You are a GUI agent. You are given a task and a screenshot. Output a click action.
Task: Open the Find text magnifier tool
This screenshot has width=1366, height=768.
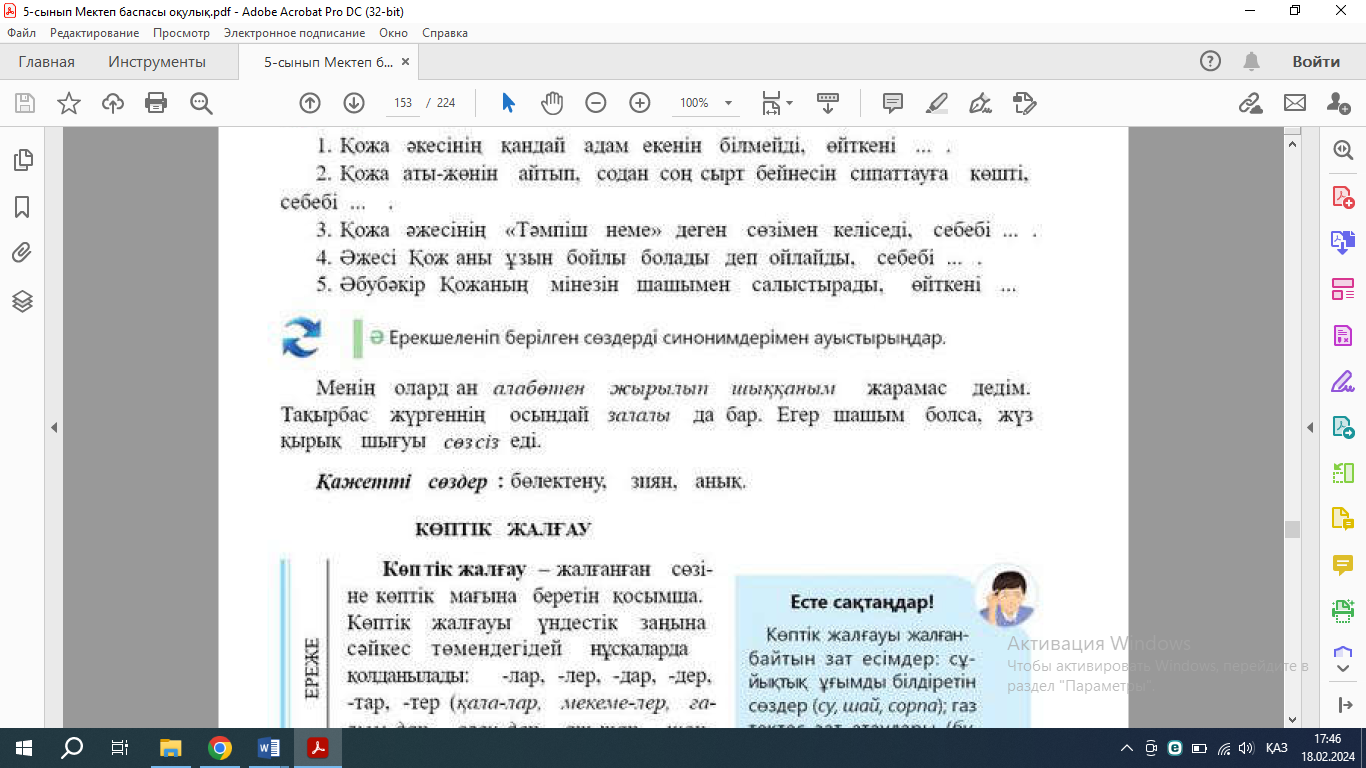[x=201, y=103]
